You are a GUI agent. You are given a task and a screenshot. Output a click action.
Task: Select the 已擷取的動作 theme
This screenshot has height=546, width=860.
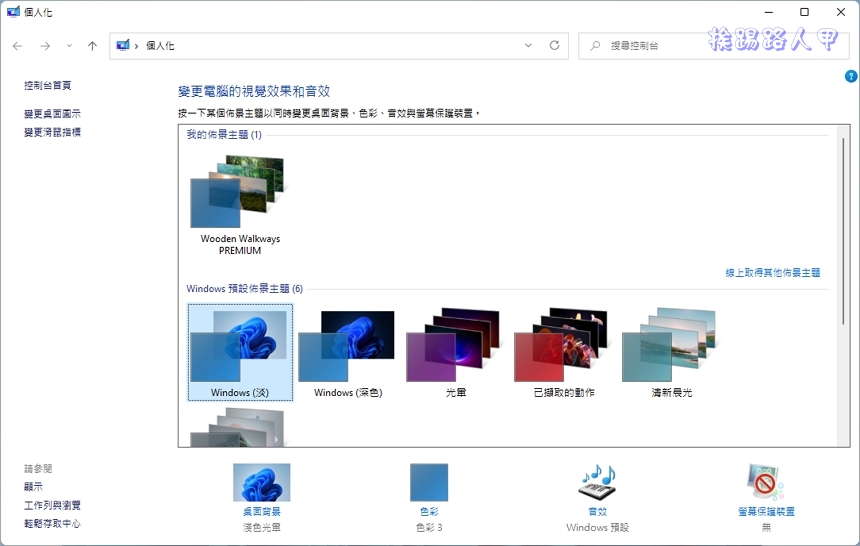tap(564, 352)
